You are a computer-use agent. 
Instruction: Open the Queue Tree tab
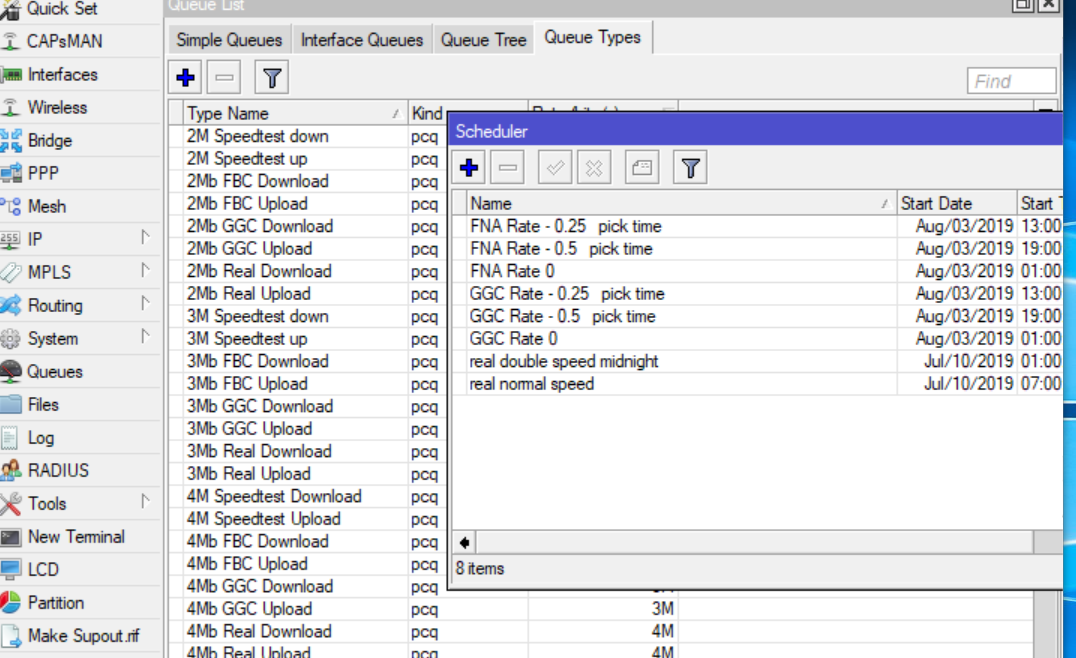[483, 40]
